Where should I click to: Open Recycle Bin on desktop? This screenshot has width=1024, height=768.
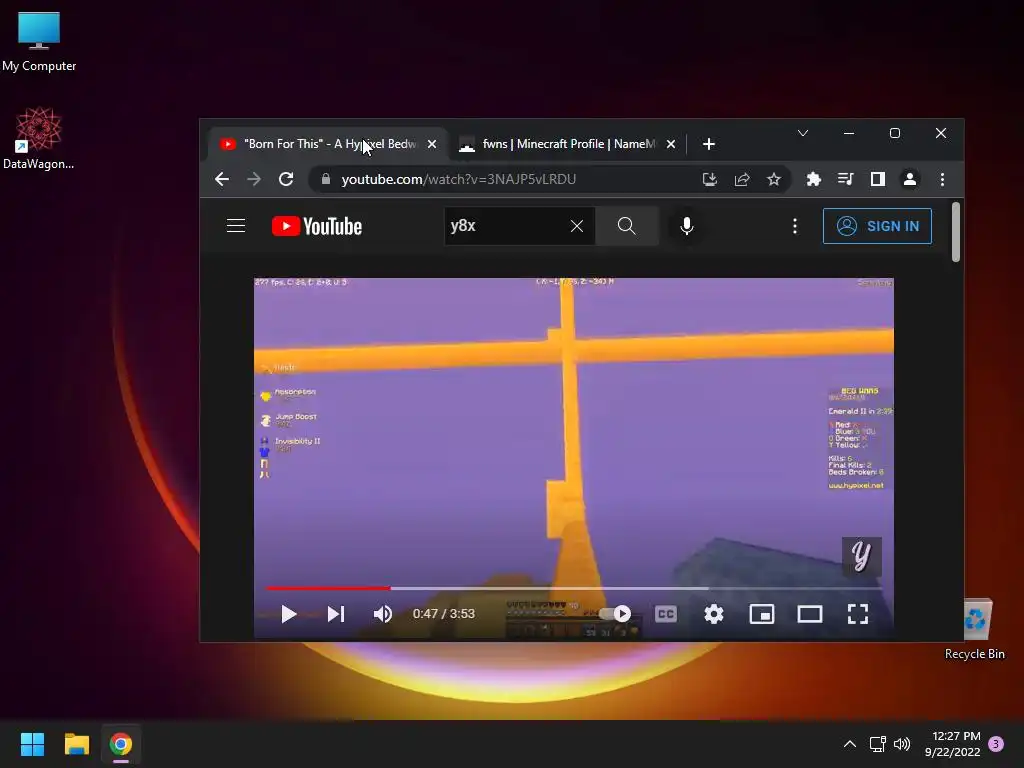tap(975, 630)
